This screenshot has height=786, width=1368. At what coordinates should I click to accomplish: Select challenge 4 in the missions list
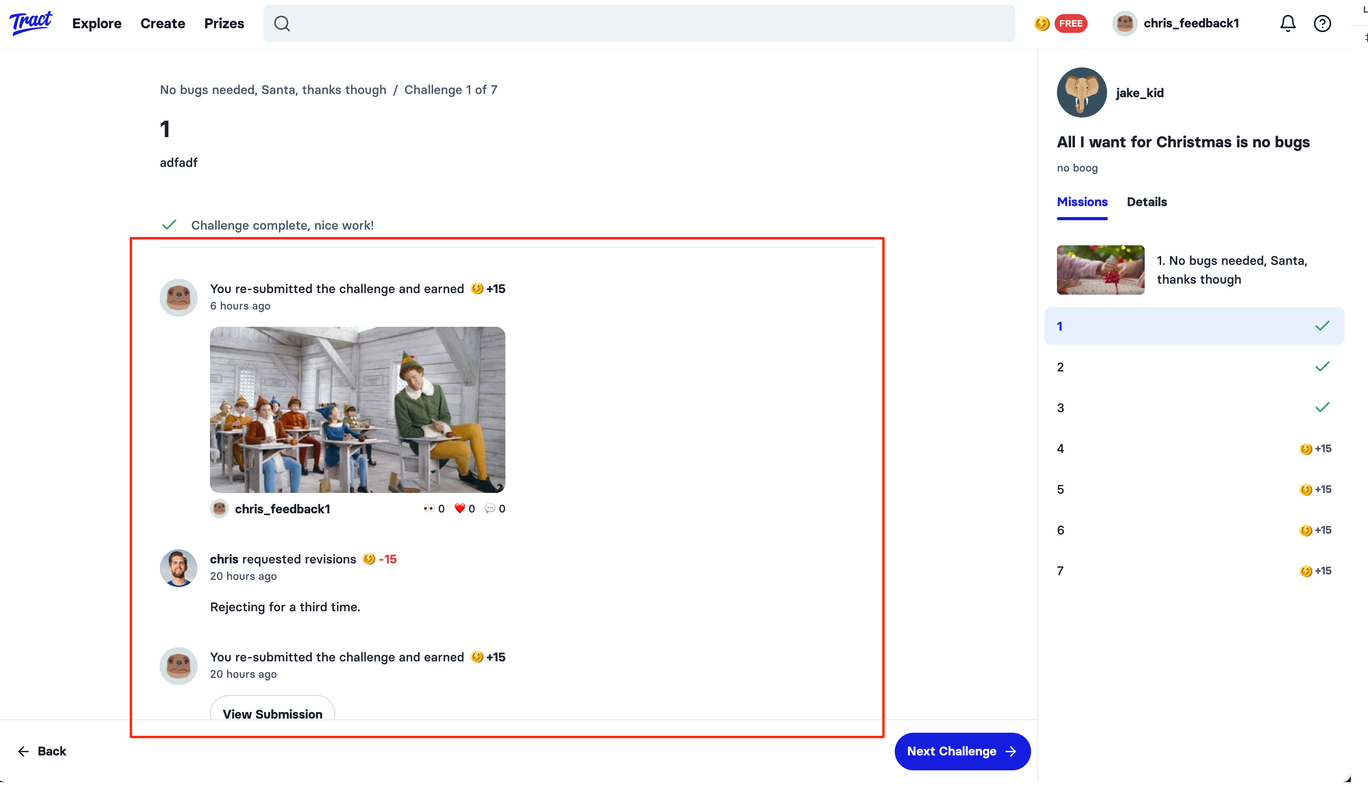(1194, 449)
